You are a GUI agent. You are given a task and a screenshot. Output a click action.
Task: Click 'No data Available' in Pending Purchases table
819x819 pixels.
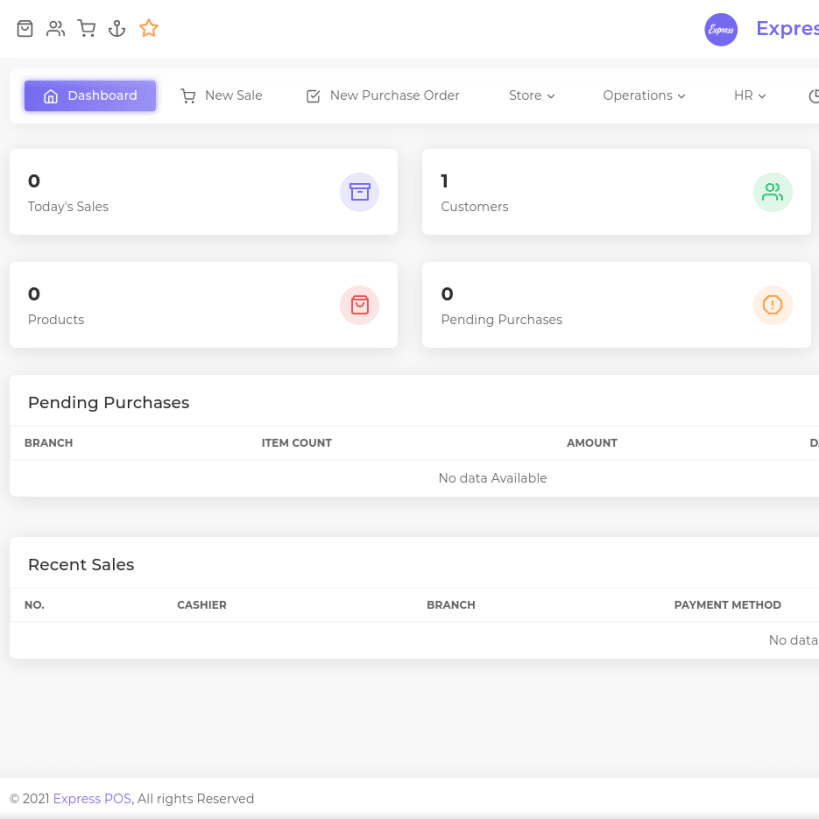pos(493,478)
